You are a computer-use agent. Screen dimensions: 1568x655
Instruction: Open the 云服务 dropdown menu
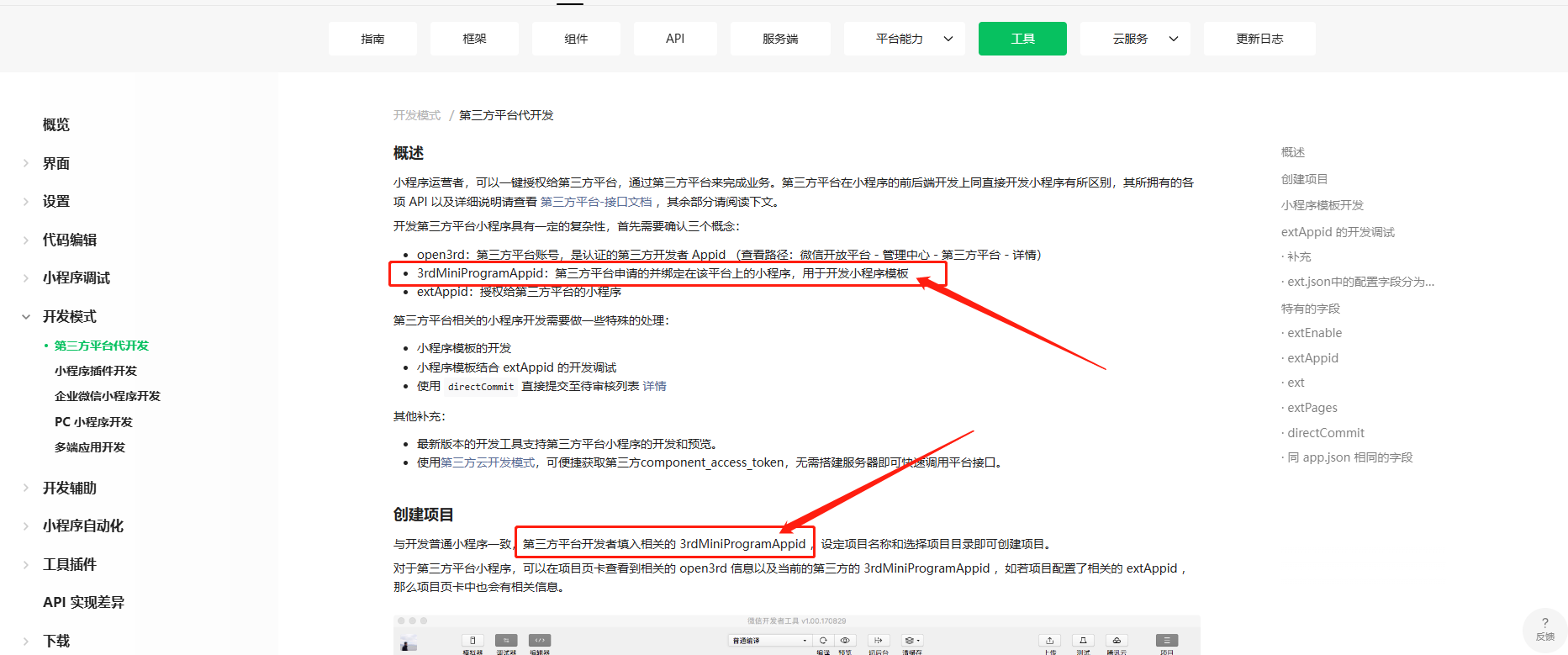(1135, 39)
